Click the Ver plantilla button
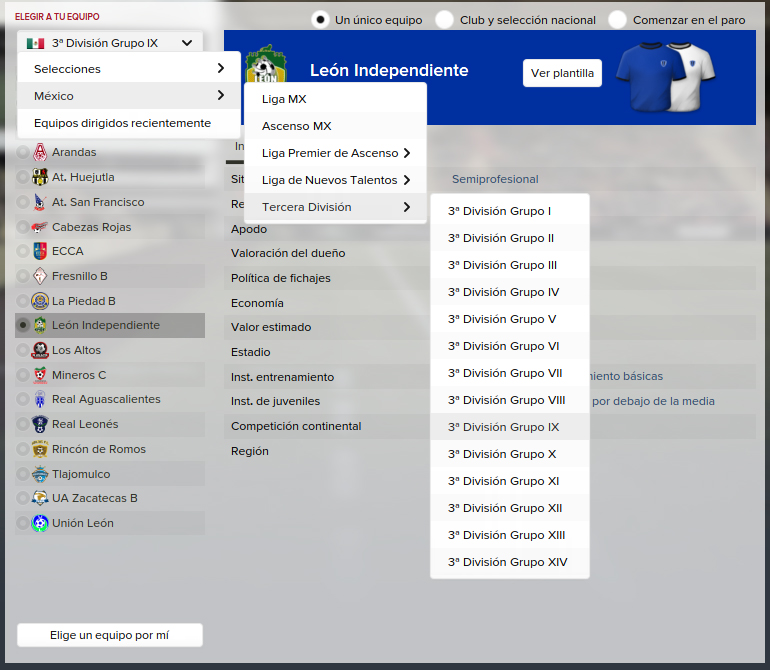This screenshot has width=770, height=670. pos(562,73)
